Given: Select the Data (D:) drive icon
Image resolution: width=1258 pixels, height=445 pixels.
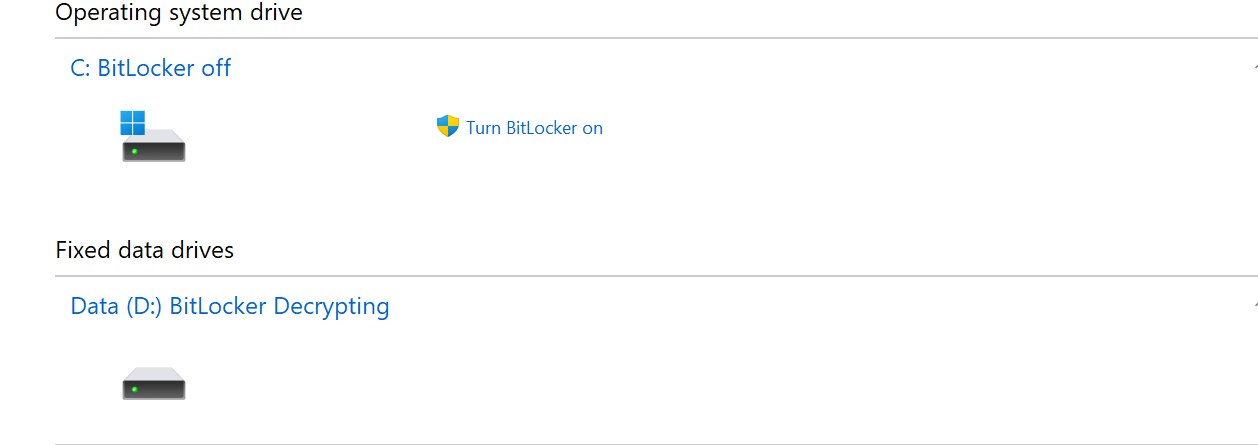Looking at the screenshot, I should click(x=153, y=384).
